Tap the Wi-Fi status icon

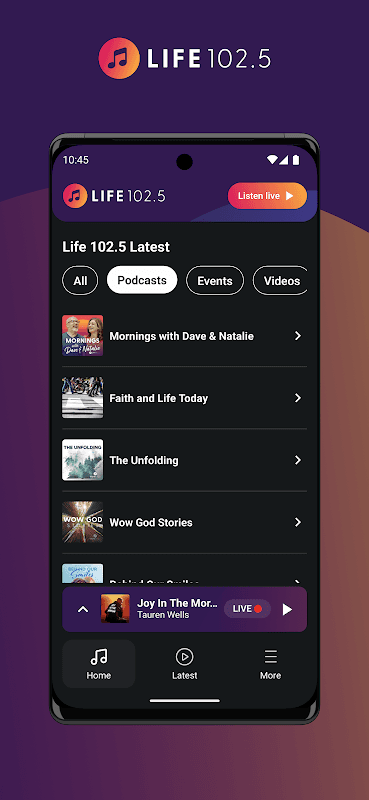point(272,160)
